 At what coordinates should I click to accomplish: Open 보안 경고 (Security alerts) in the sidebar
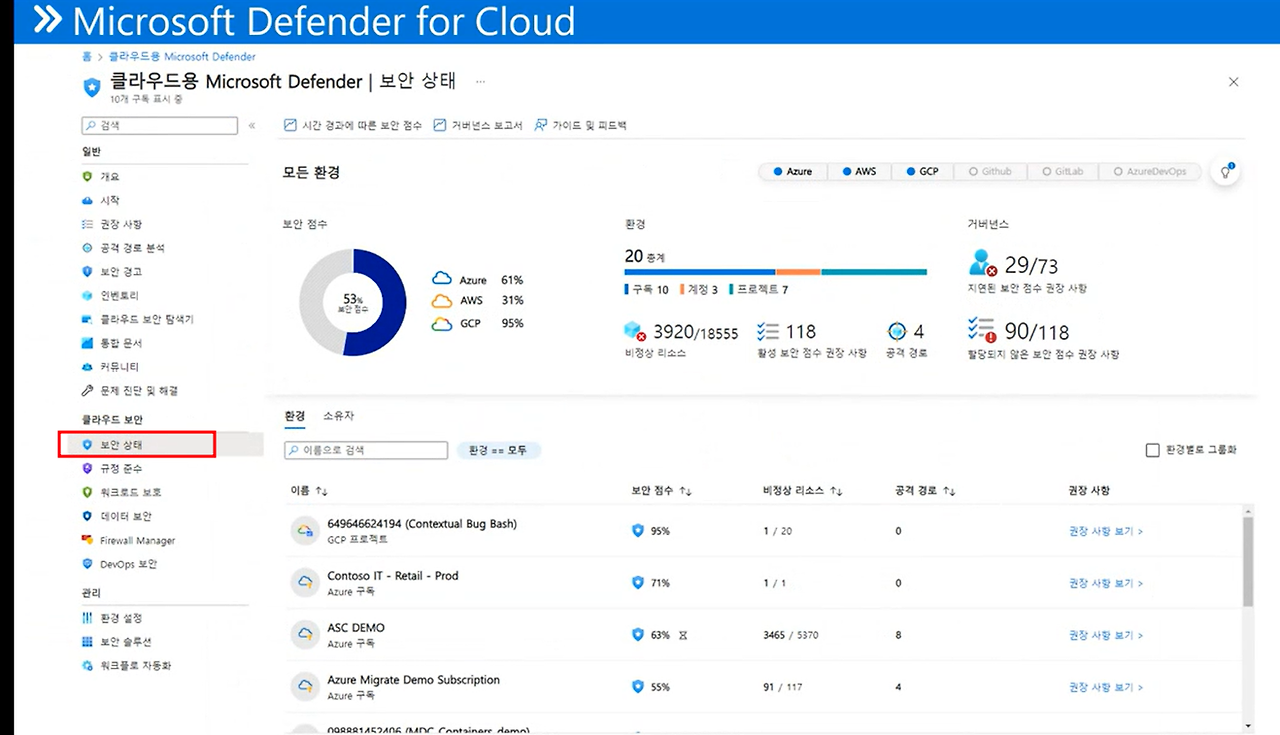112,272
